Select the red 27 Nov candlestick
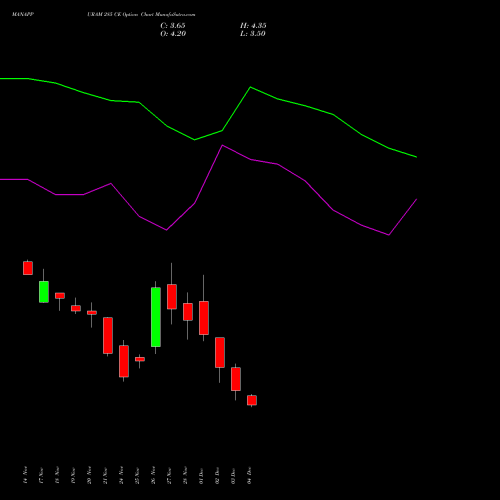Image resolution: width=500 pixels, height=500 pixels. coord(172,297)
